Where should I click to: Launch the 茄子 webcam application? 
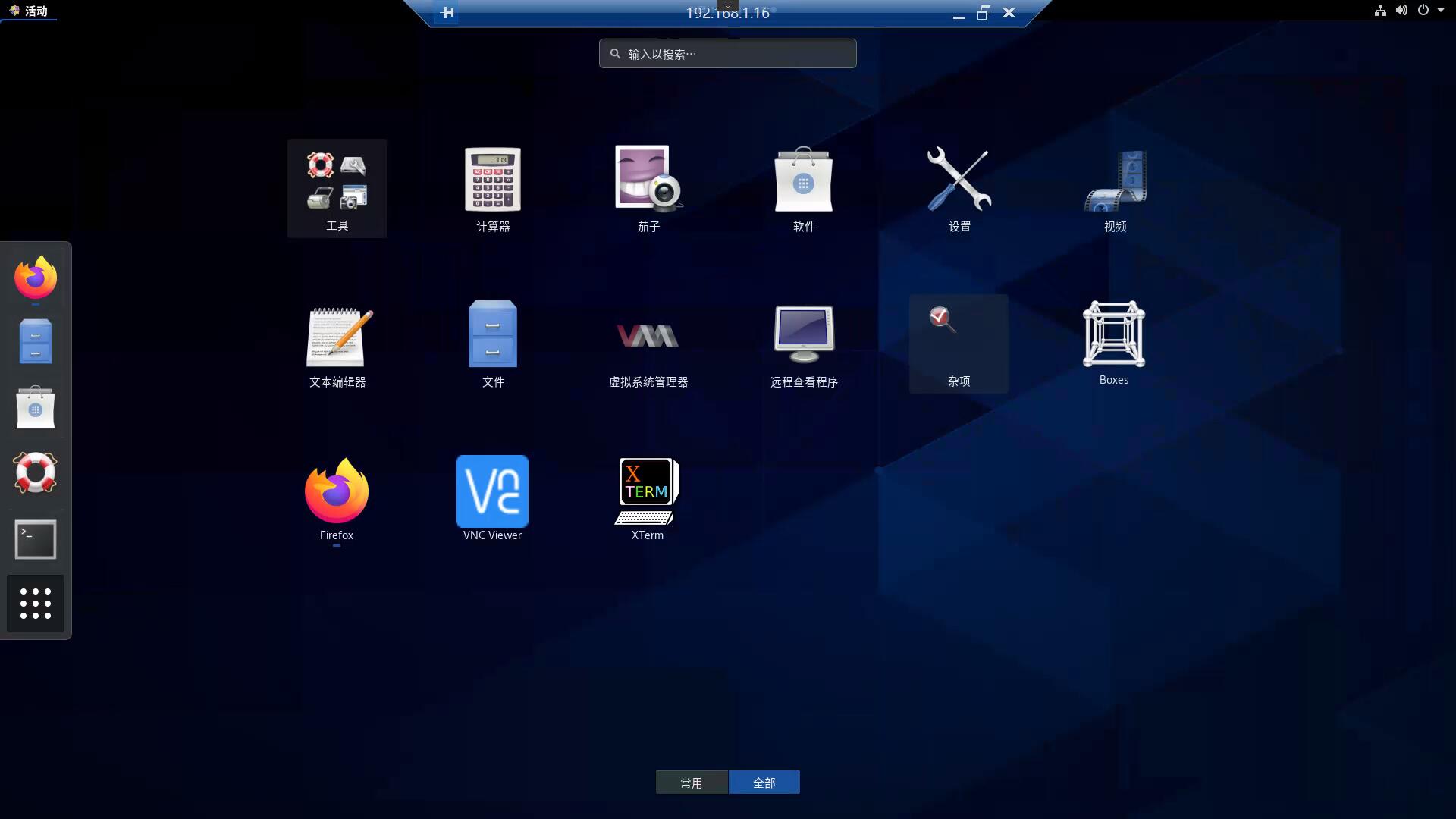(648, 188)
